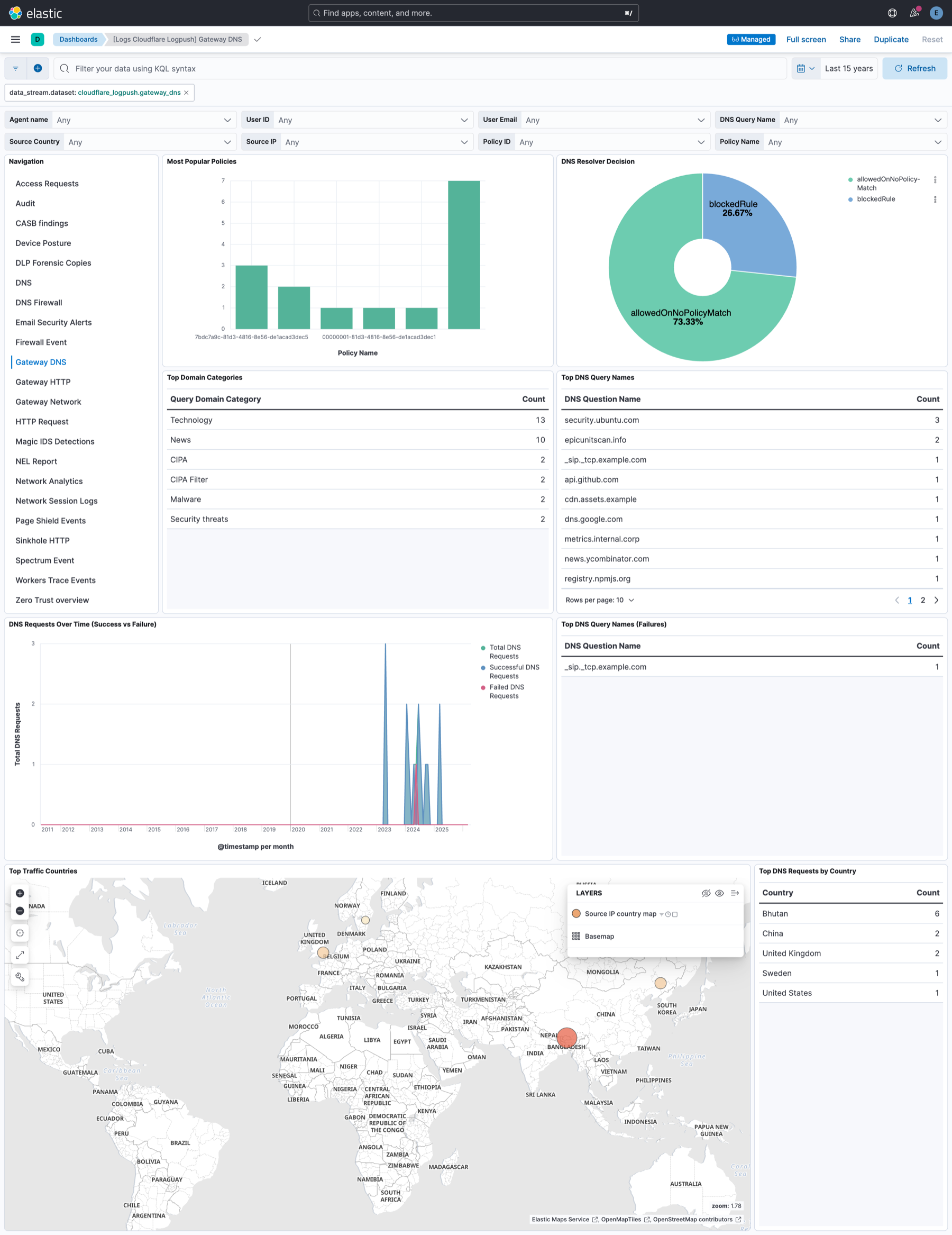952x1235 pixels.
Task: Open the map full-extent expand tool
Action: pyautogui.click(x=20, y=955)
